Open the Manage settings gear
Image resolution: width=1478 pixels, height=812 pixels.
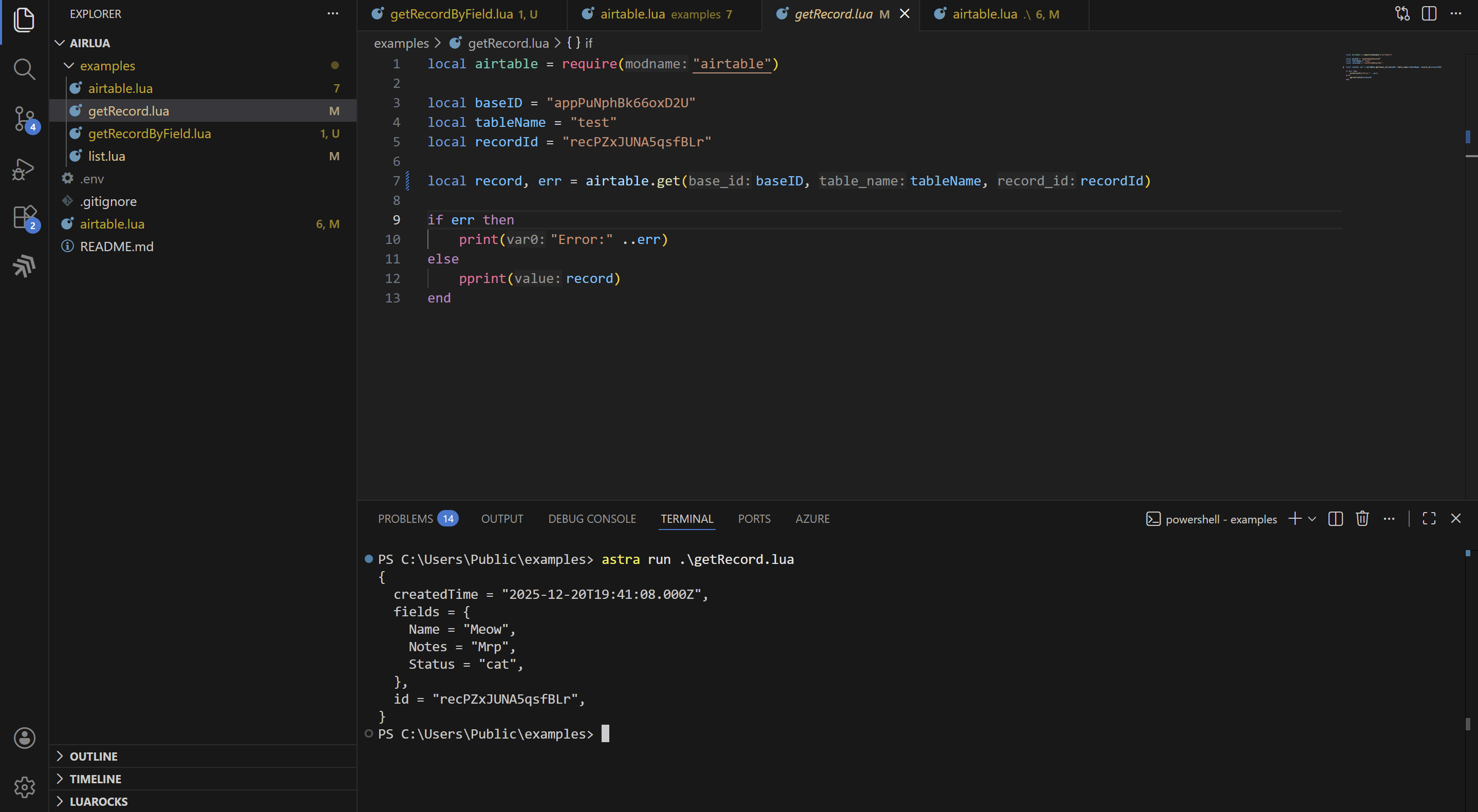click(x=24, y=787)
